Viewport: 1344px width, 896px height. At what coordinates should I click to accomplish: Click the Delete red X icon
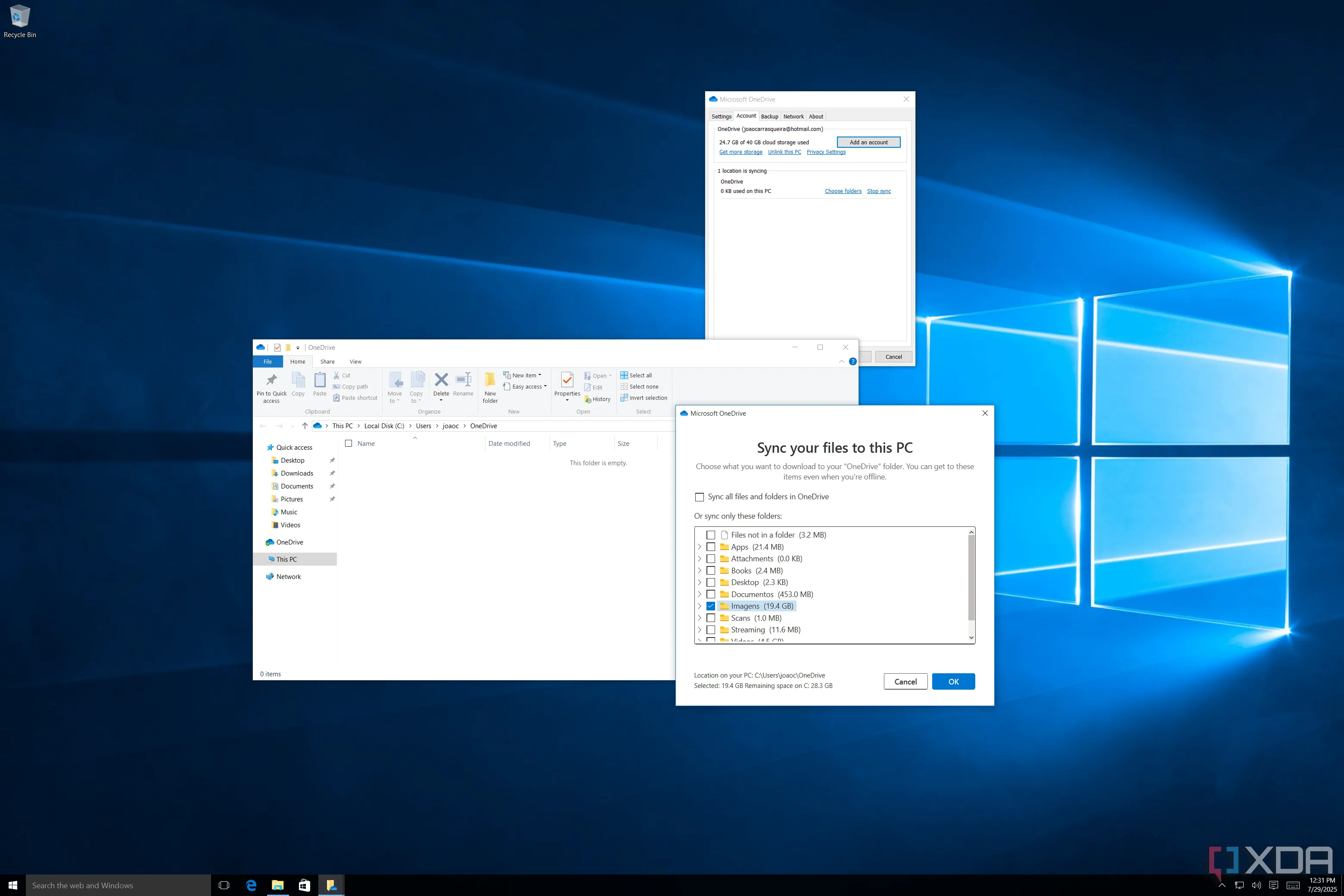pos(441,380)
